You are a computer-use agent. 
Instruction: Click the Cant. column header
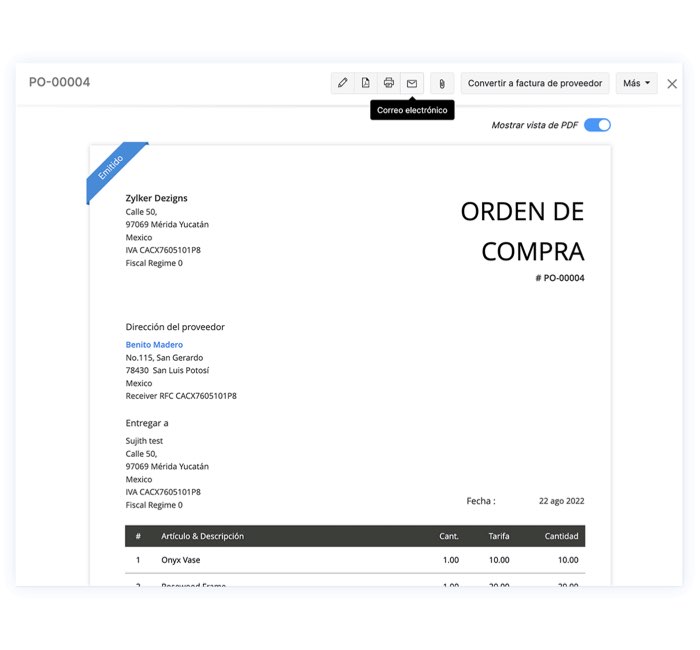pos(449,536)
